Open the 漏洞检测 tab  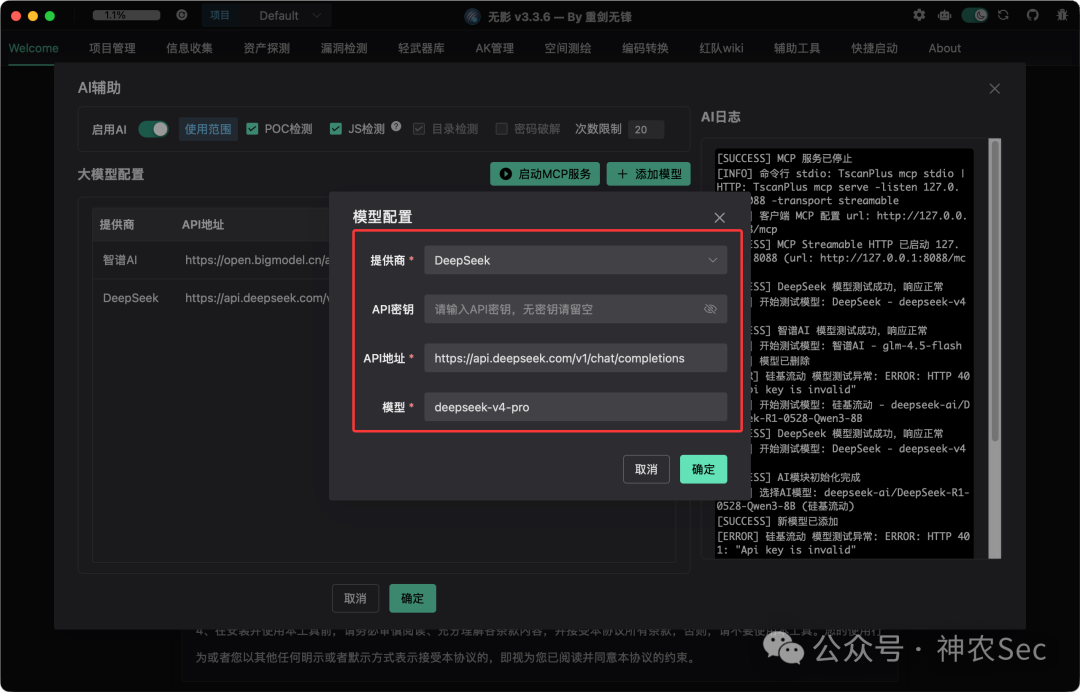[344, 48]
